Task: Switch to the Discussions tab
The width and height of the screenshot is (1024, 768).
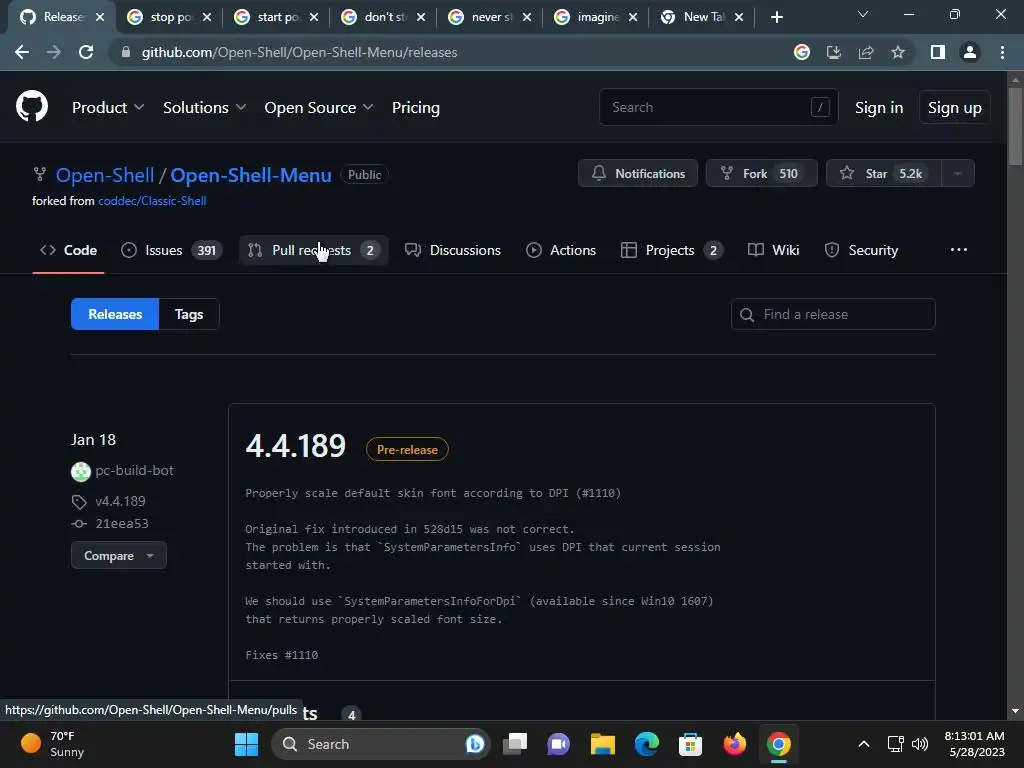Action: pos(453,250)
